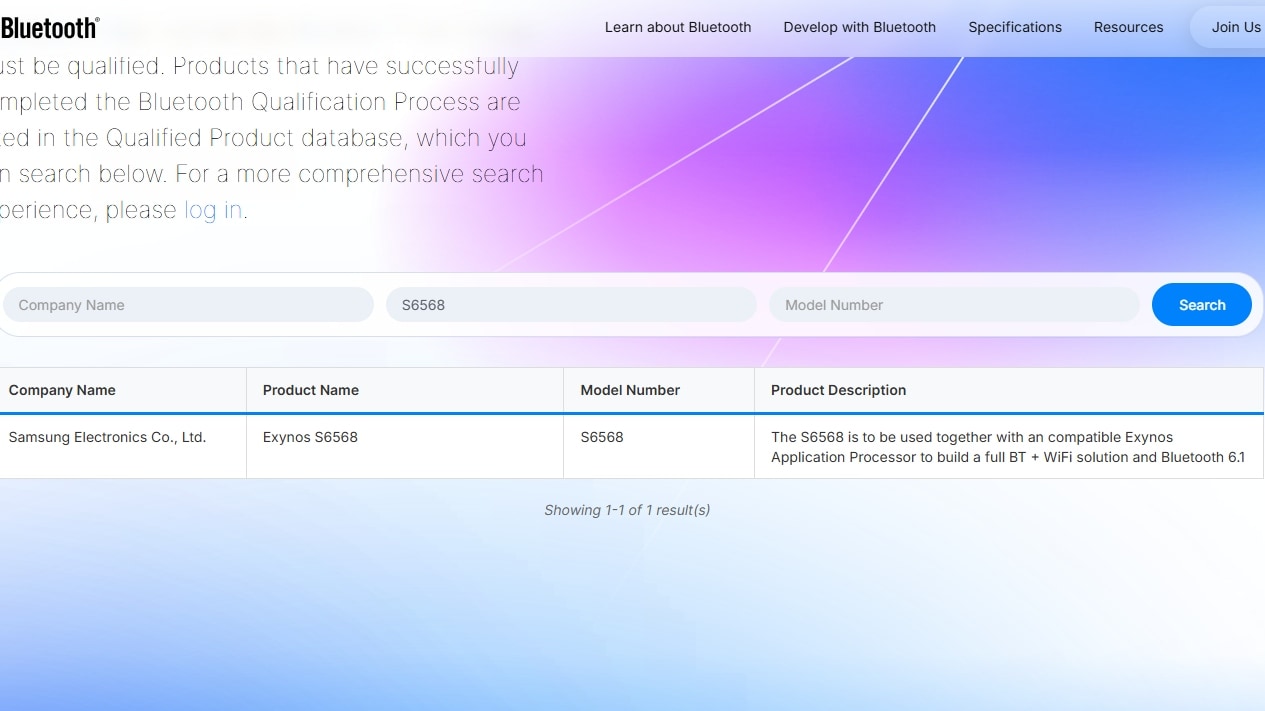Click the Exynos S6568 product name

(x=311, y=437)
